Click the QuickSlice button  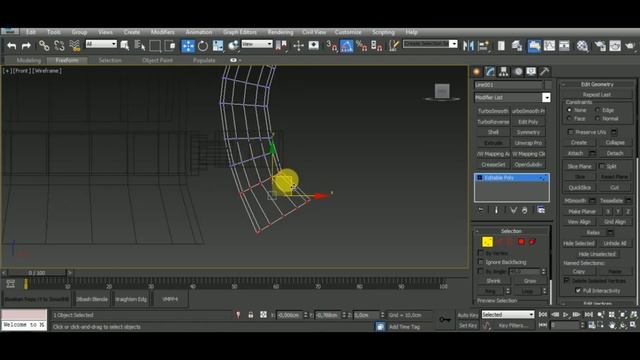(580, 187)
